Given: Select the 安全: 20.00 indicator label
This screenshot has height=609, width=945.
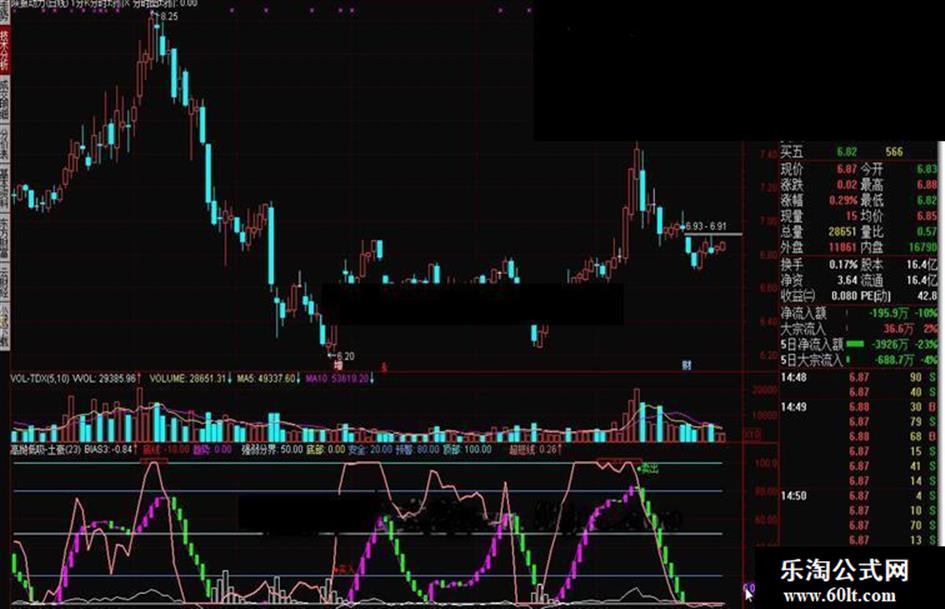Looking at the screenshot, I should tap(370, 449).
